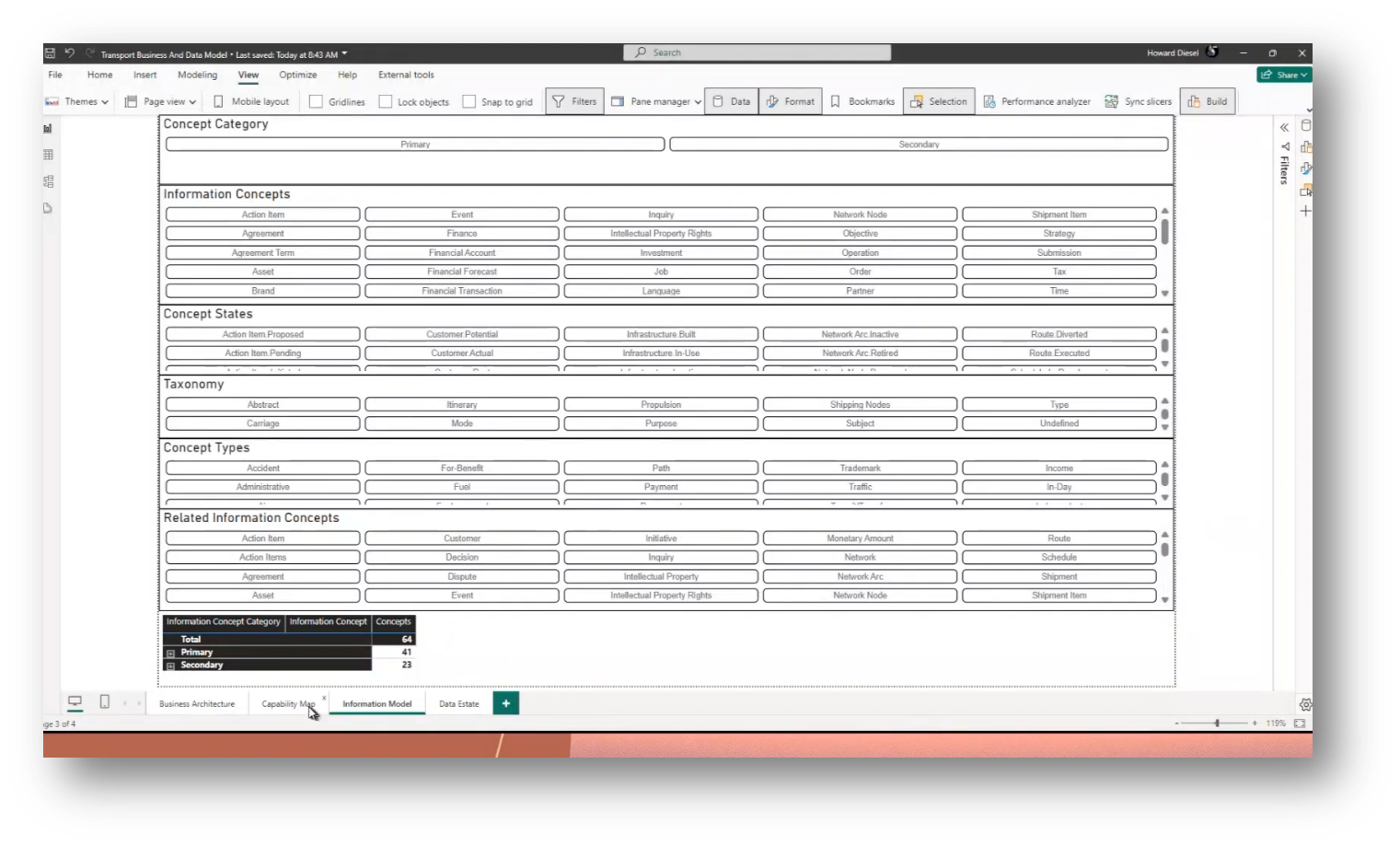Open the Table view icon in left sidebar
This screenshot has width=1400, height=845.
click(48, 155)
